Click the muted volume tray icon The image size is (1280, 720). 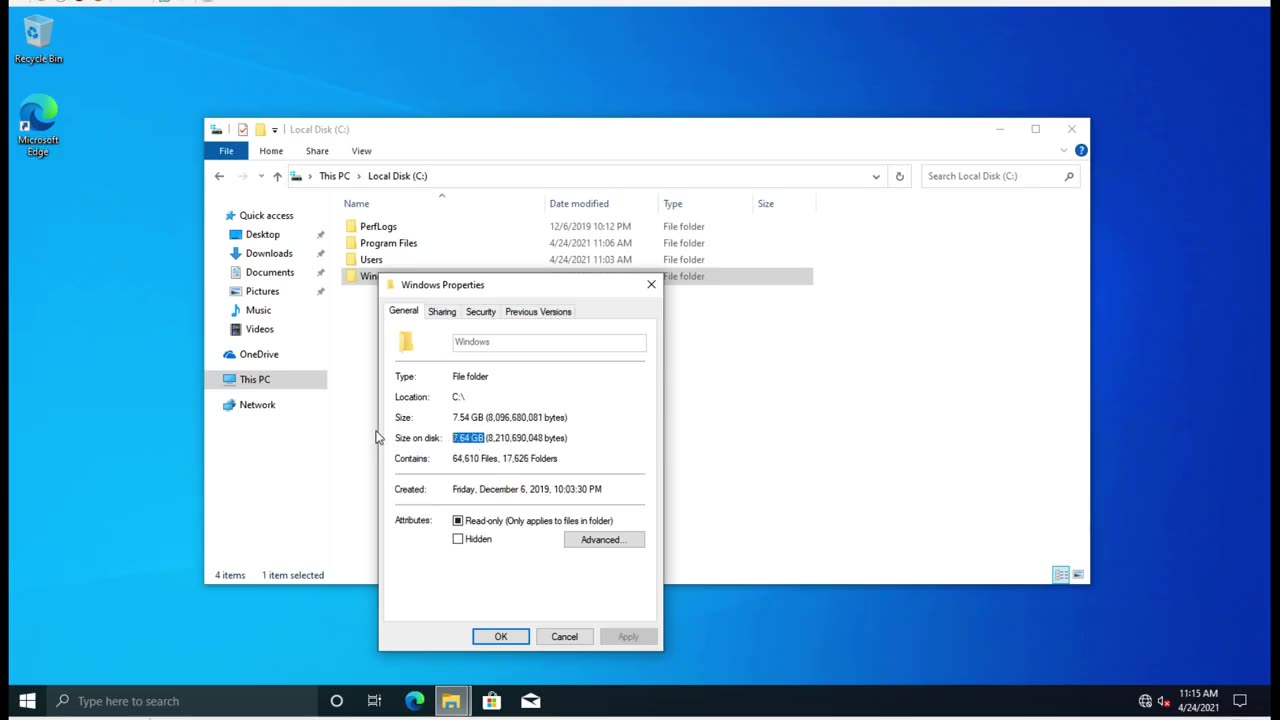1164,701
